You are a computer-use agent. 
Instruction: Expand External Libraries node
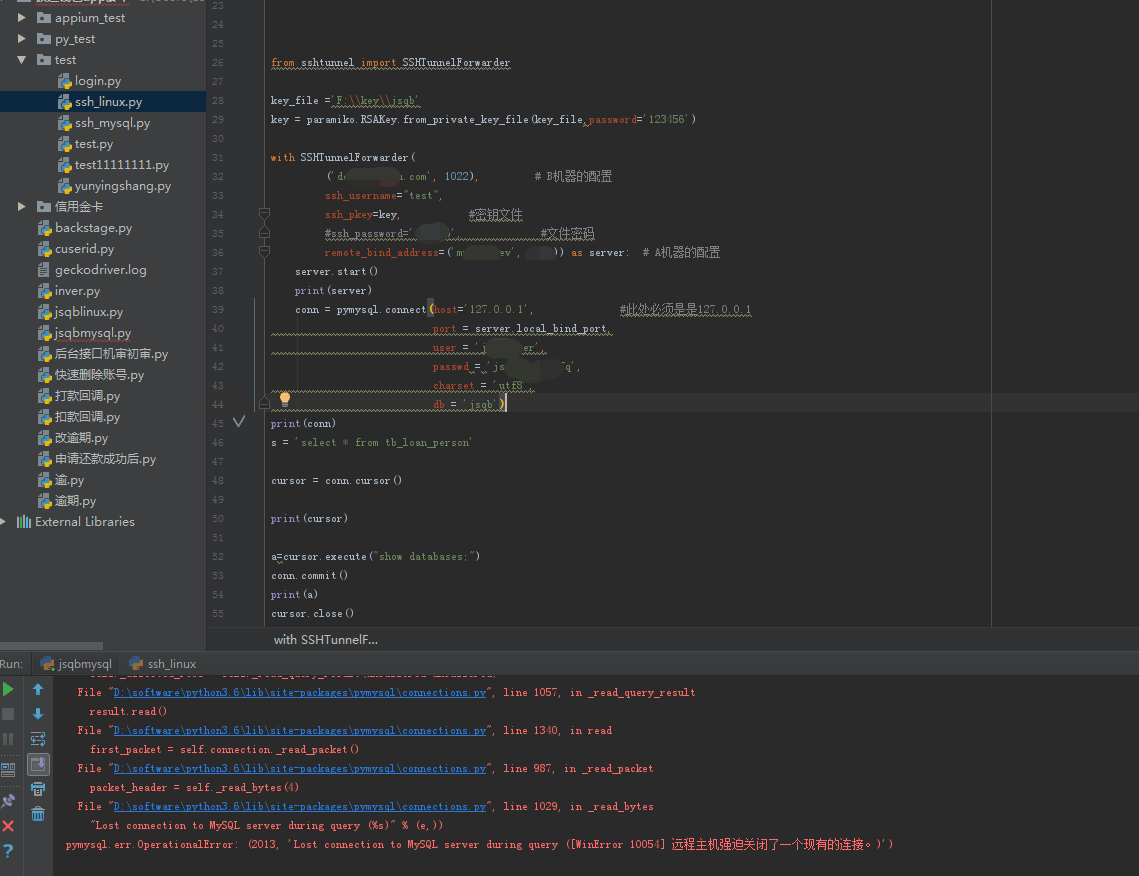(x=3, y=522)
